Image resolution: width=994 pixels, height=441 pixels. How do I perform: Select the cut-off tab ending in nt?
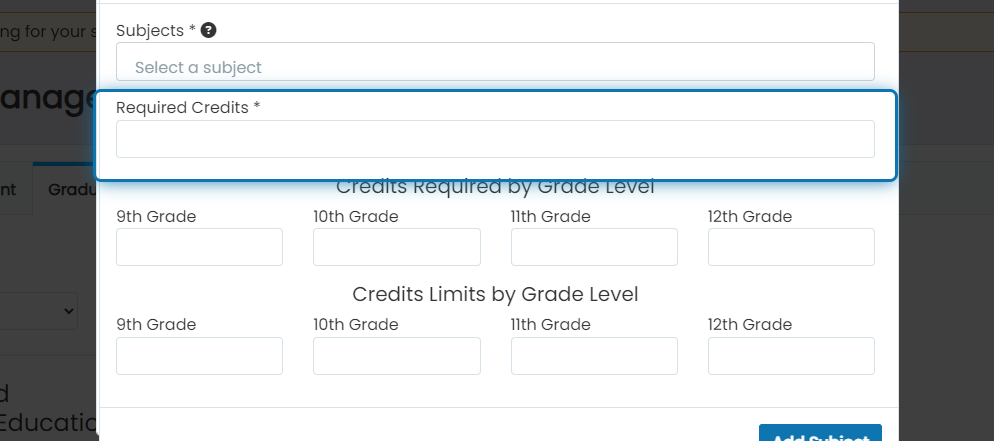(x=16, y=189)
